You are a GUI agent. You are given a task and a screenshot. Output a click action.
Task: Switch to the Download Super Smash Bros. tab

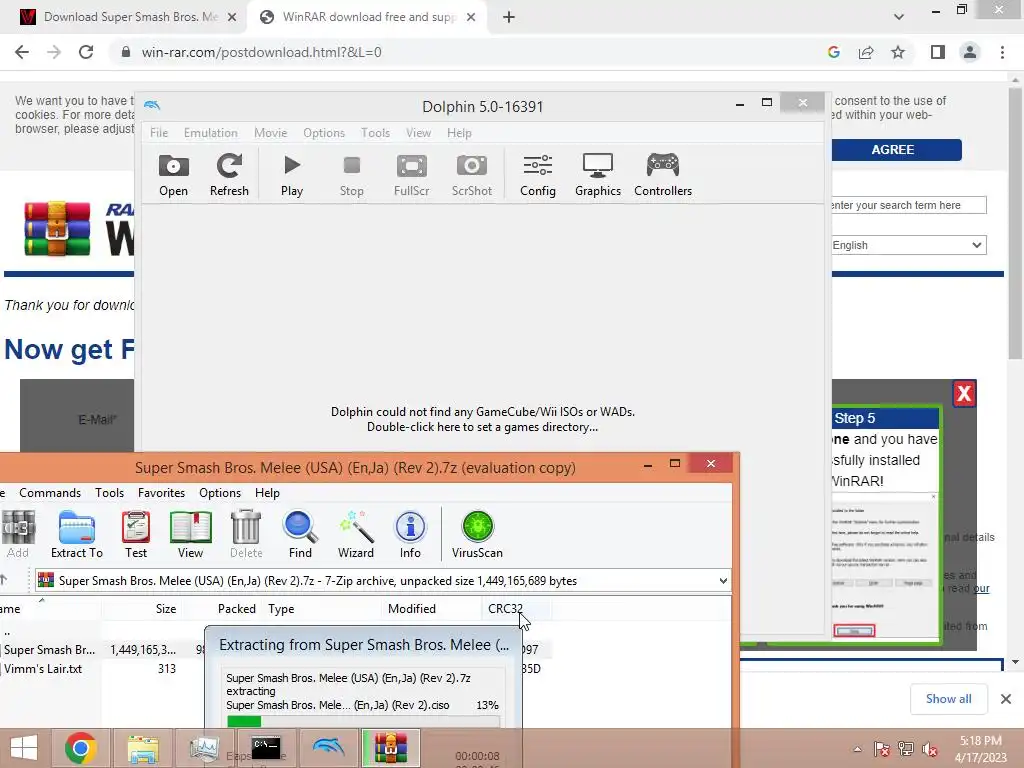pos(124,17)
